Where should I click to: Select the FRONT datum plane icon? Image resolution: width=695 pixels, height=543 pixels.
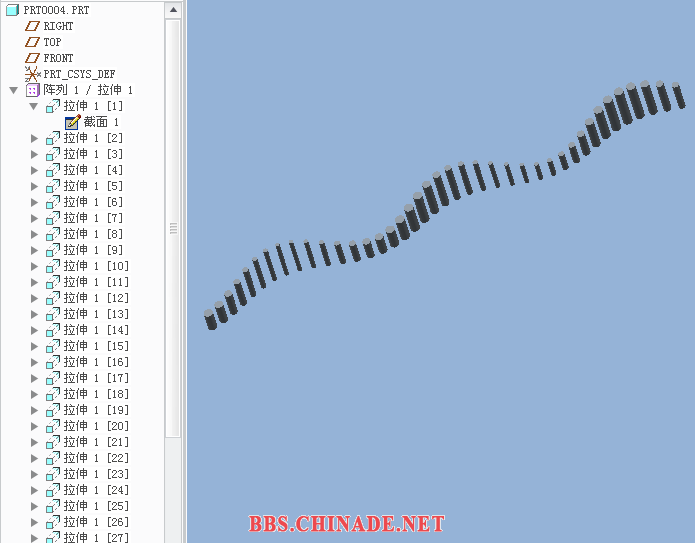point(32,58)
